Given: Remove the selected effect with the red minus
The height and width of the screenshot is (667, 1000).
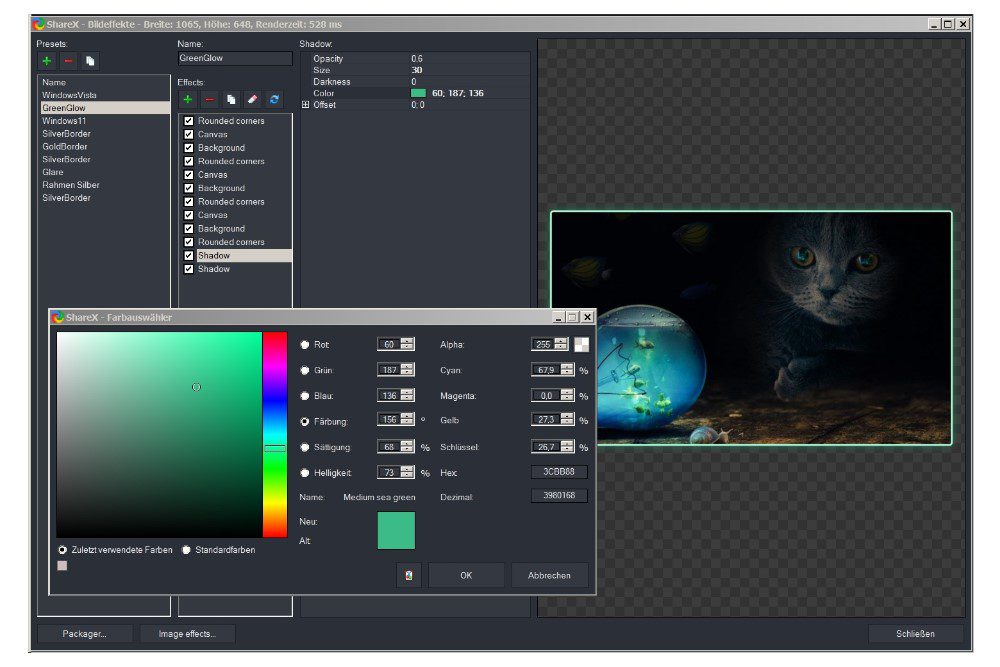Looking at the screenshot, I should [209, 100].
